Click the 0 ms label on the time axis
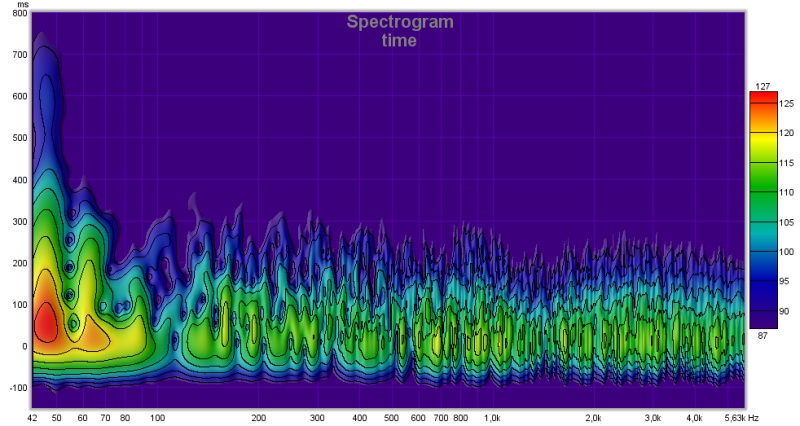The image size is (800, 426). coord(24,346)
